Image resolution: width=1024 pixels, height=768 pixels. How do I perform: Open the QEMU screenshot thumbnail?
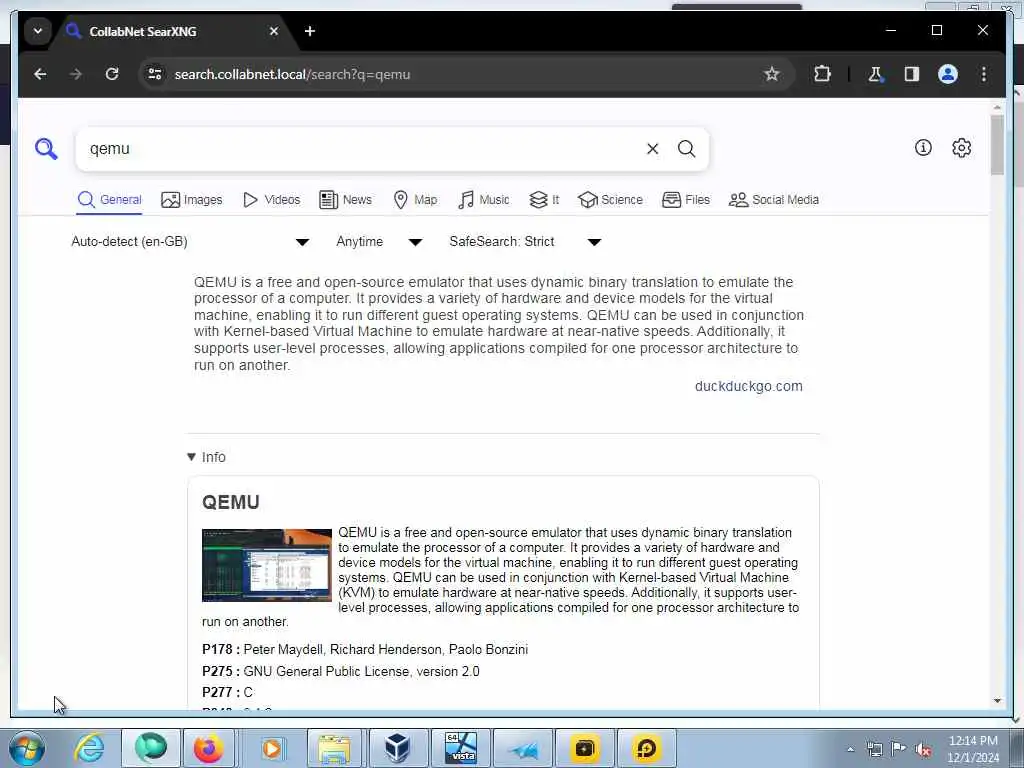266,565
